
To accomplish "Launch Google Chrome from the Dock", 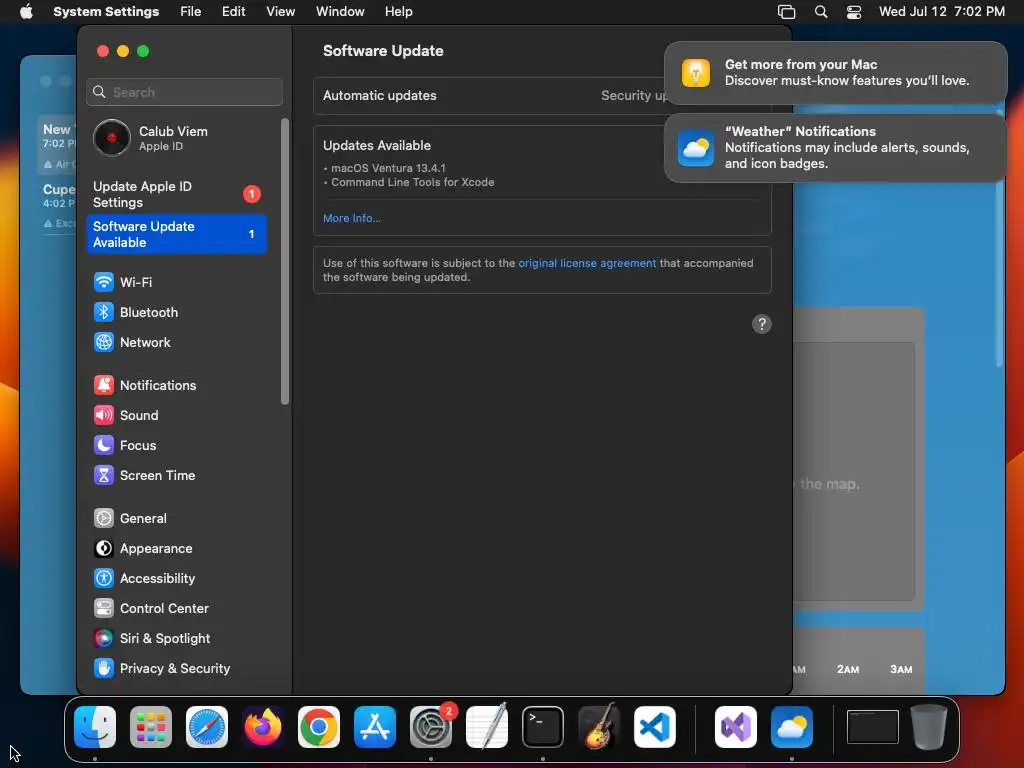I will 319,727.
